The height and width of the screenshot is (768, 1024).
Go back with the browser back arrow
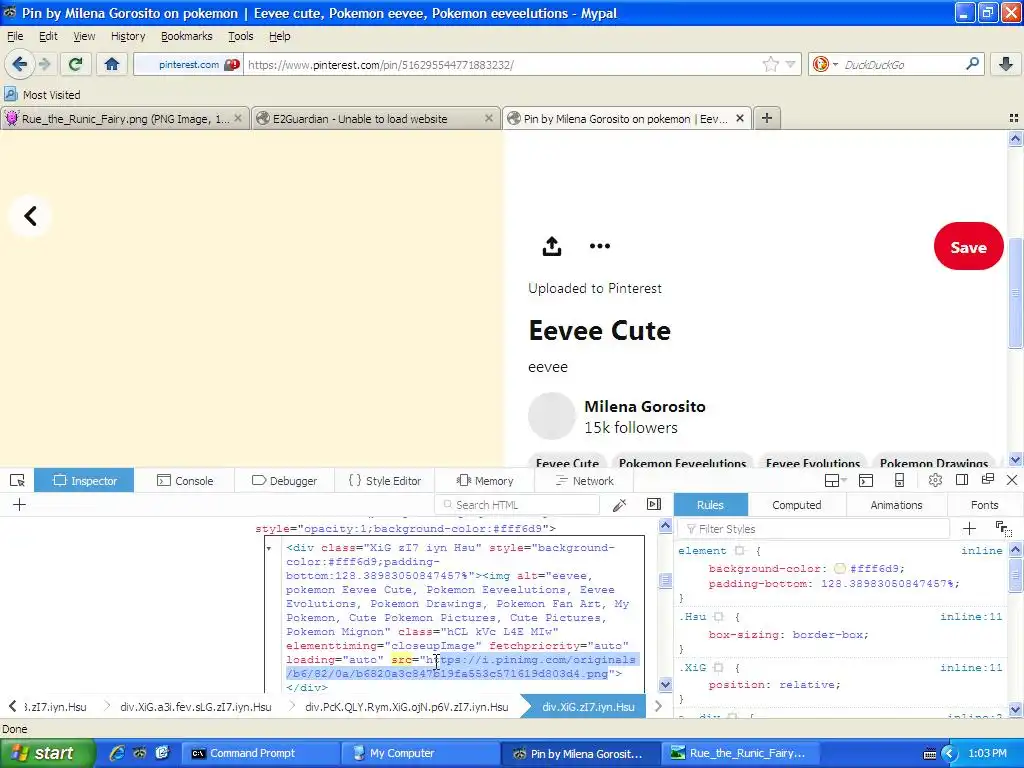click(19, 64)
